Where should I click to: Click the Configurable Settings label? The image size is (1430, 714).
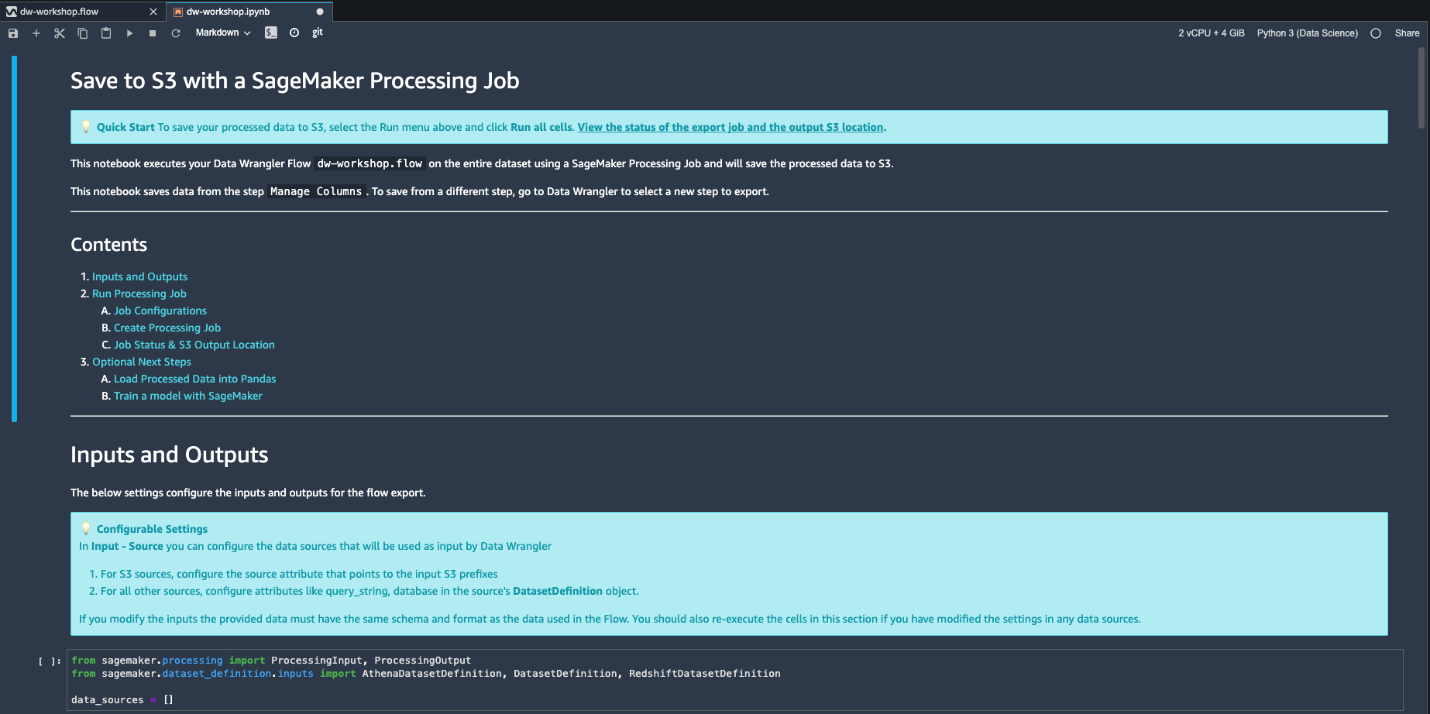(x=152, y=529)
